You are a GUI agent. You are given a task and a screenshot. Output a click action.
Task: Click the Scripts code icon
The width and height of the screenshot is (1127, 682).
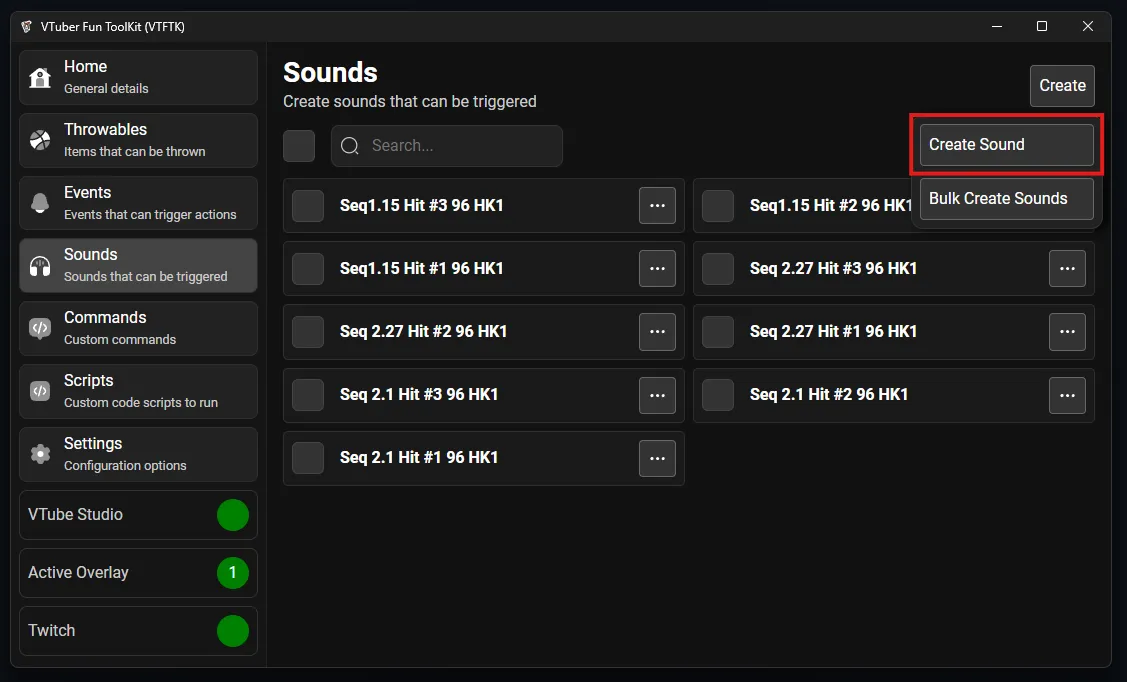tap(40, 391)
